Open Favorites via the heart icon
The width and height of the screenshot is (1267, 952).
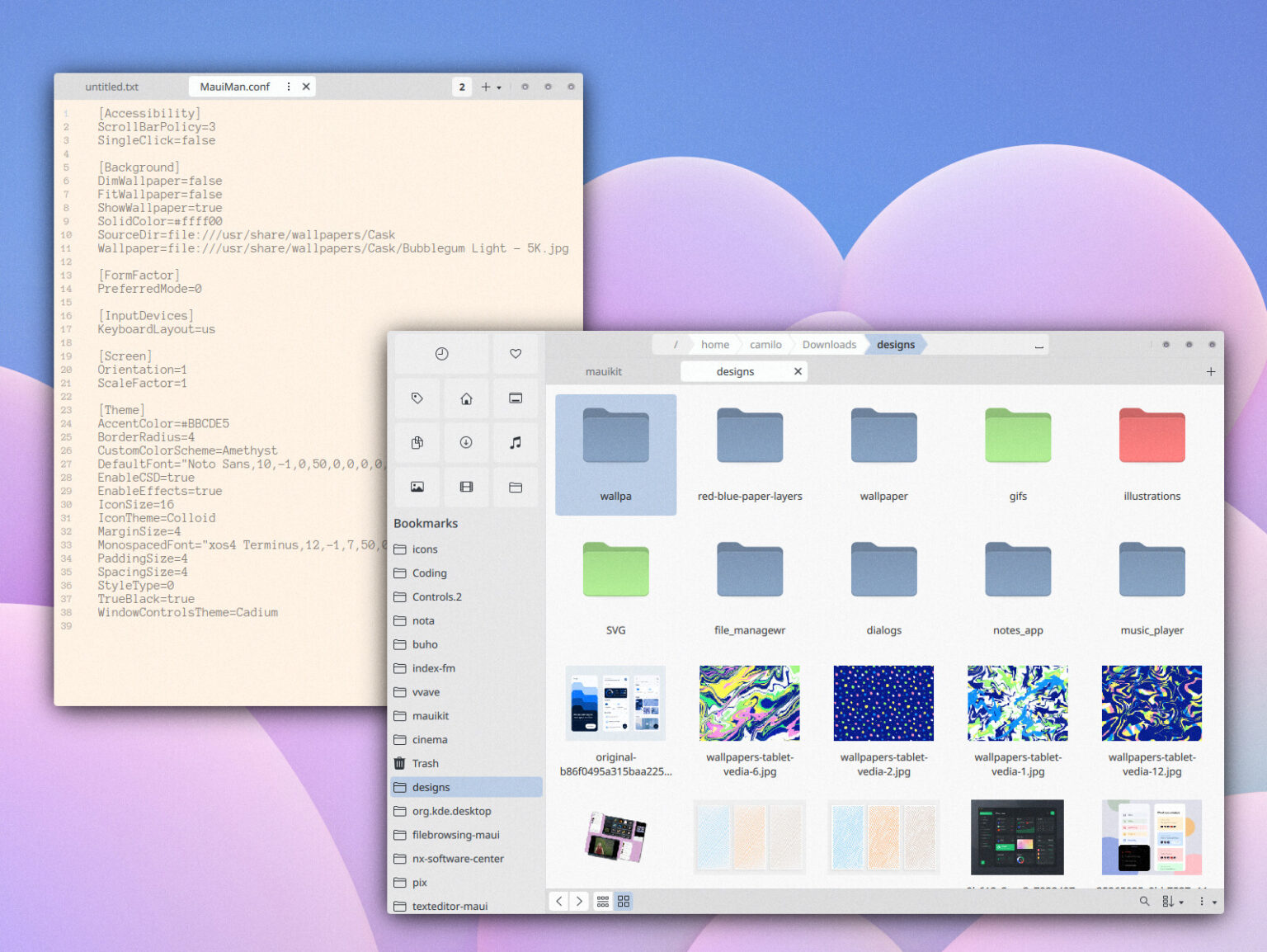(x=515, y=353)
